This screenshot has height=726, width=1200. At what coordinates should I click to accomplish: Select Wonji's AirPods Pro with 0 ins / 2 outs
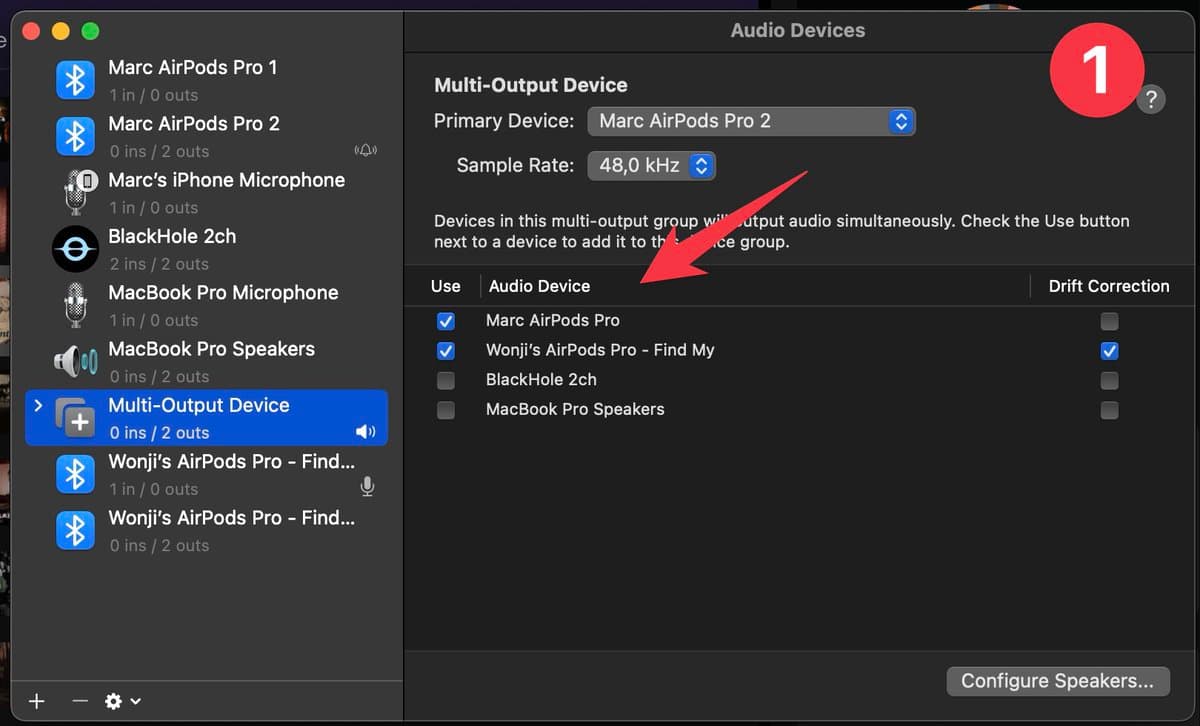coord(206,530)
